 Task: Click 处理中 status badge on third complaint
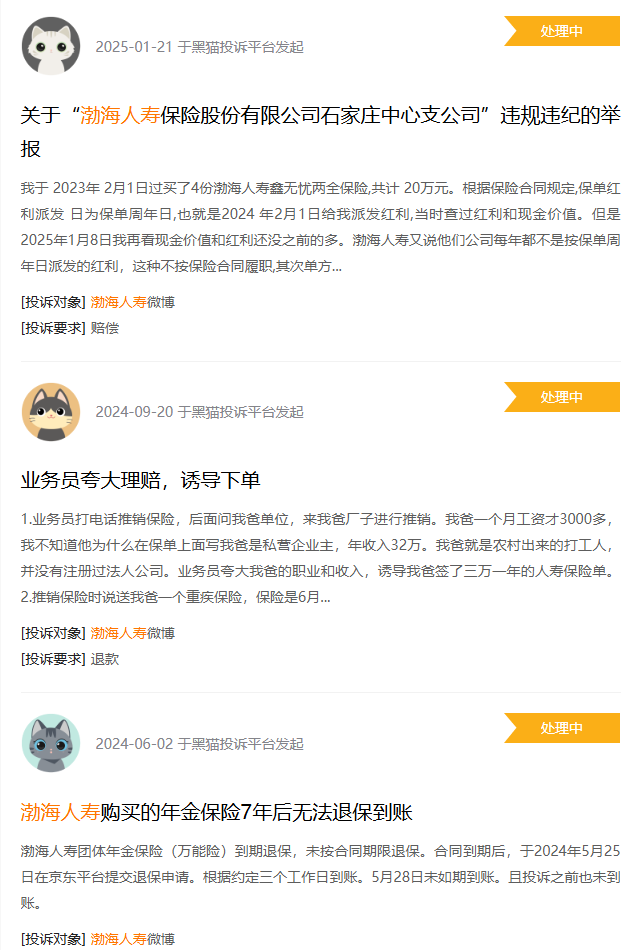[x=562, y=728]
